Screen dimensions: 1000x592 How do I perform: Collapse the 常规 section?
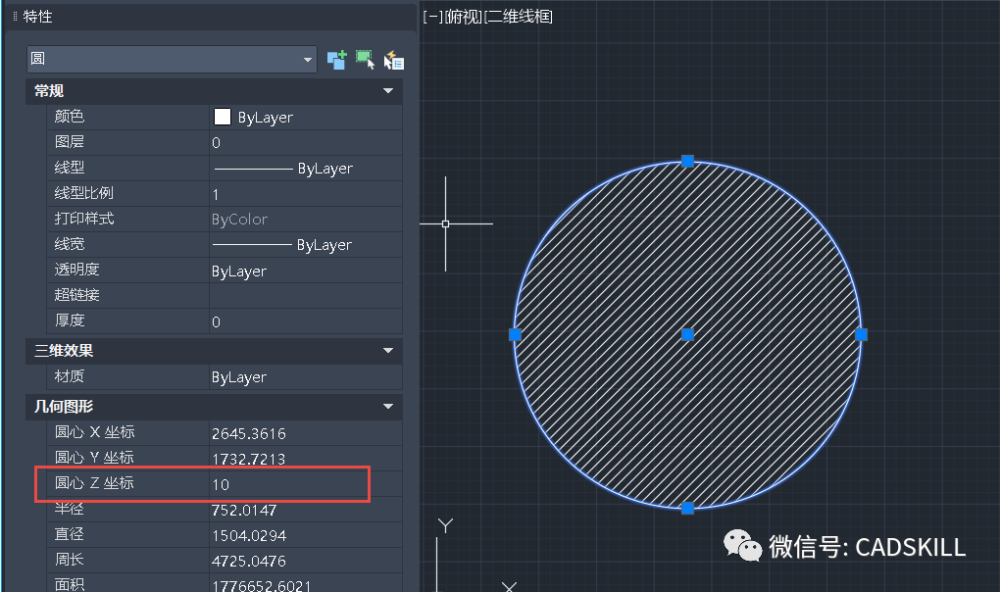(388, 91)
